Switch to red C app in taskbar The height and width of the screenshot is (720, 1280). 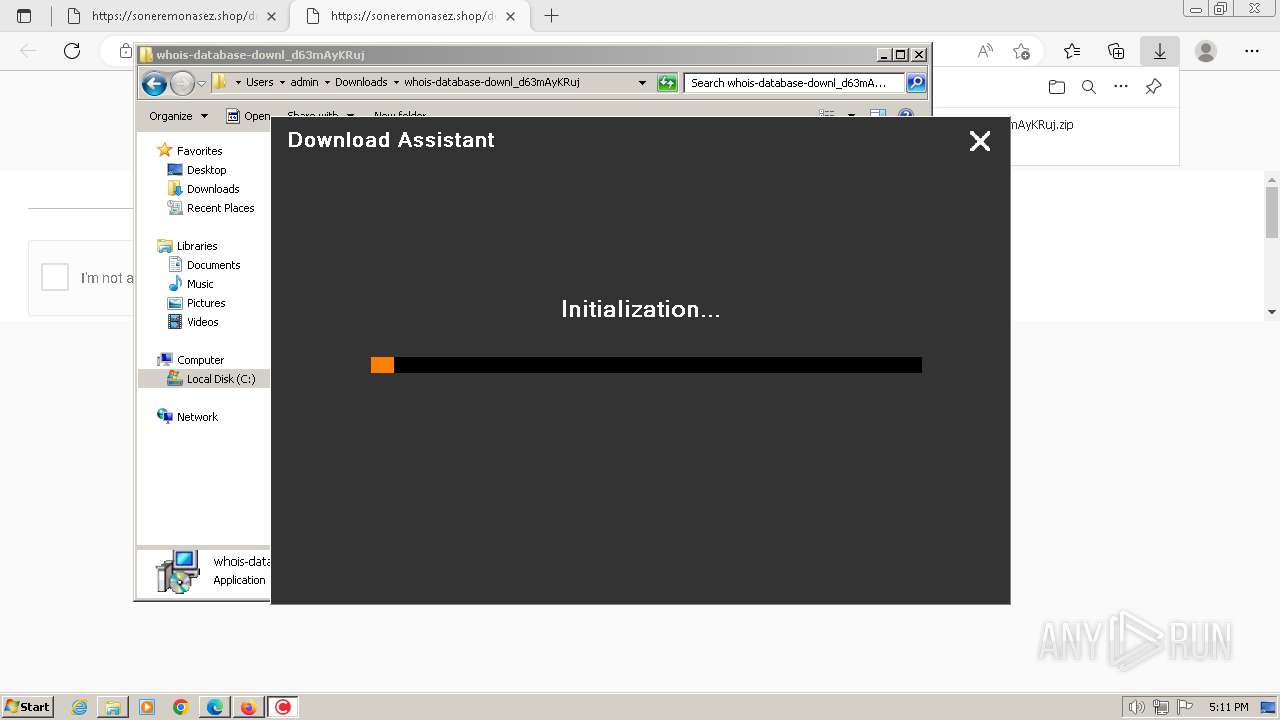click(x=283, y=707)
